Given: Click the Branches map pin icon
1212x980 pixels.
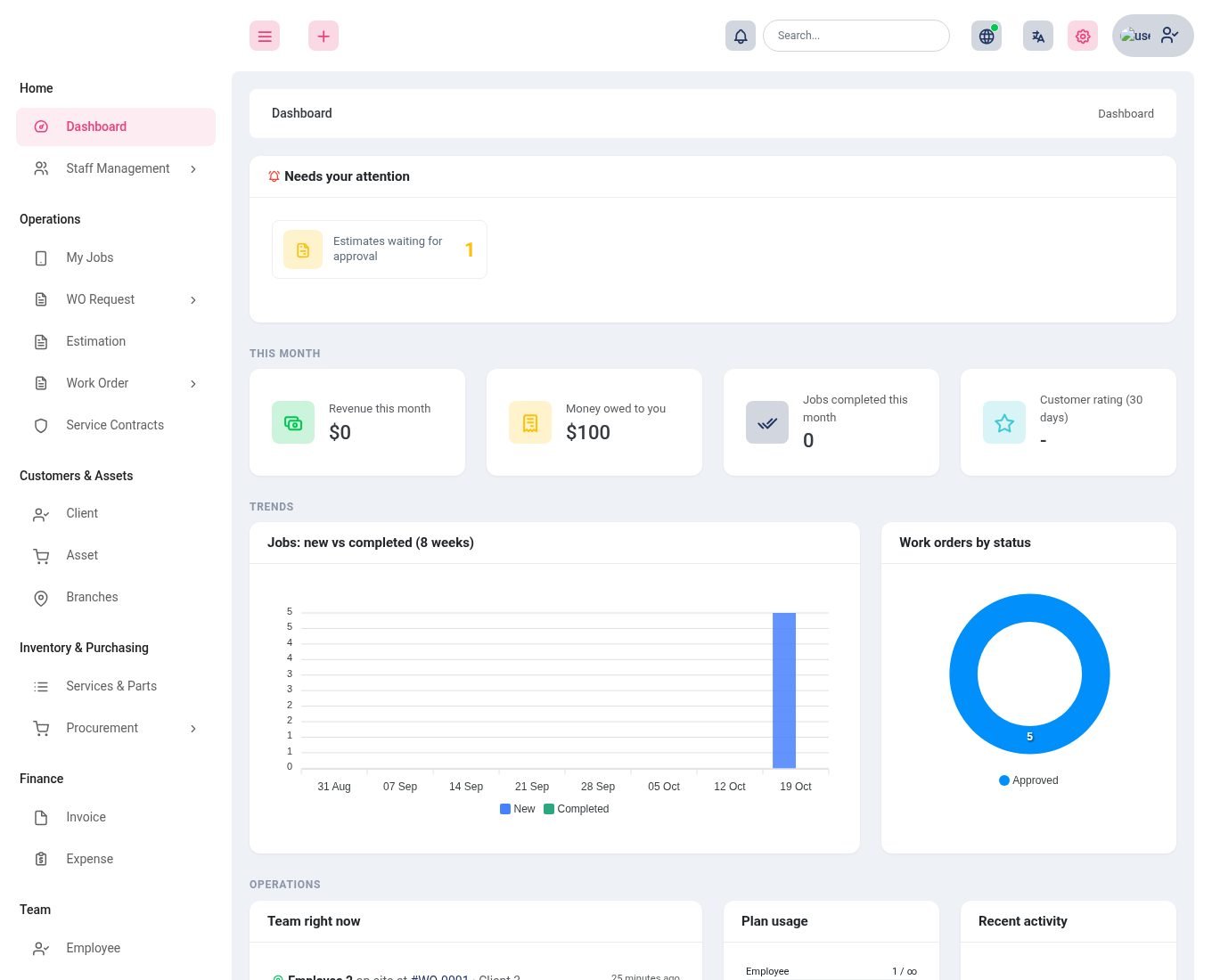Looking at the screenshot, I should [x=41, y=597].
